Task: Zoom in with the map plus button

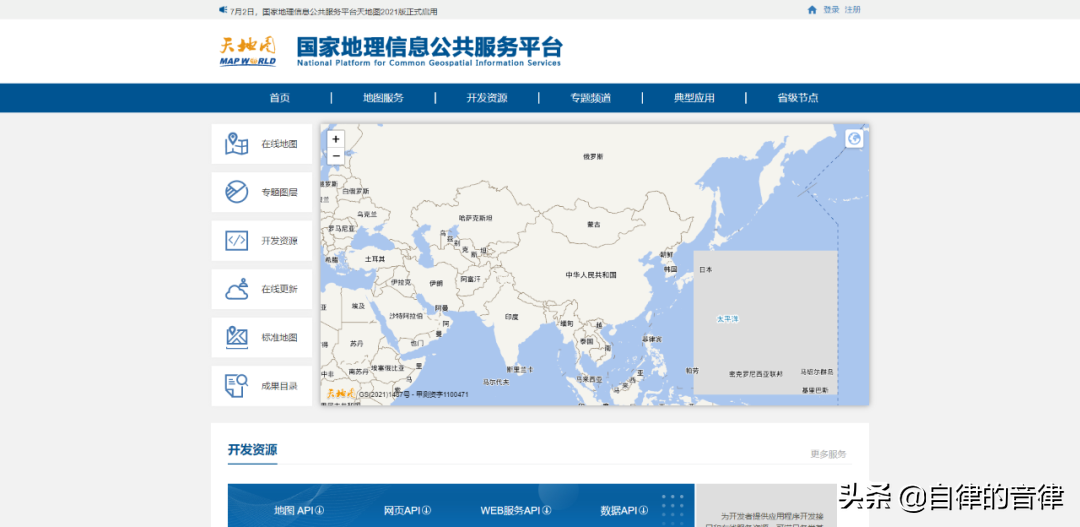Action: point(335,139)
